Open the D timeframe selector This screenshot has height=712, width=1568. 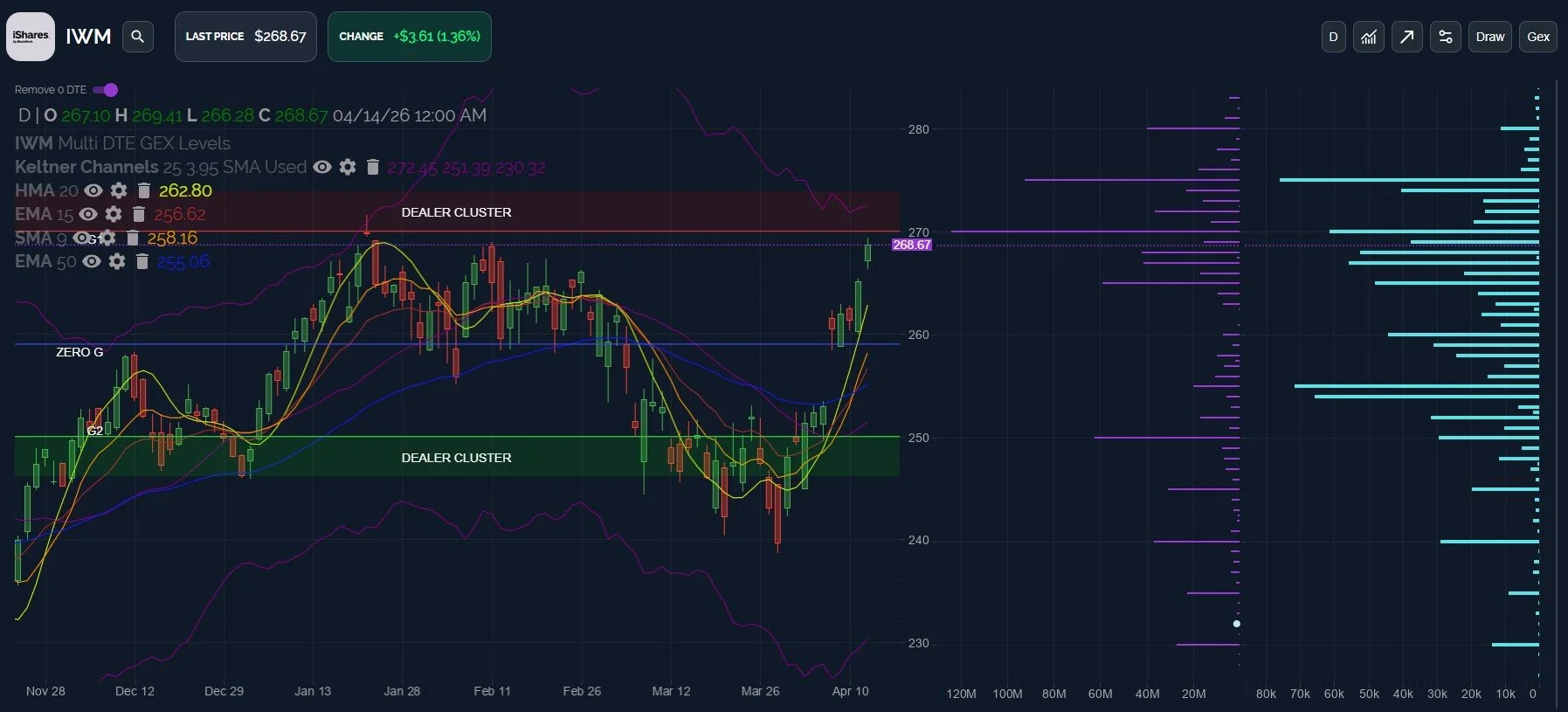point(1333,37)
